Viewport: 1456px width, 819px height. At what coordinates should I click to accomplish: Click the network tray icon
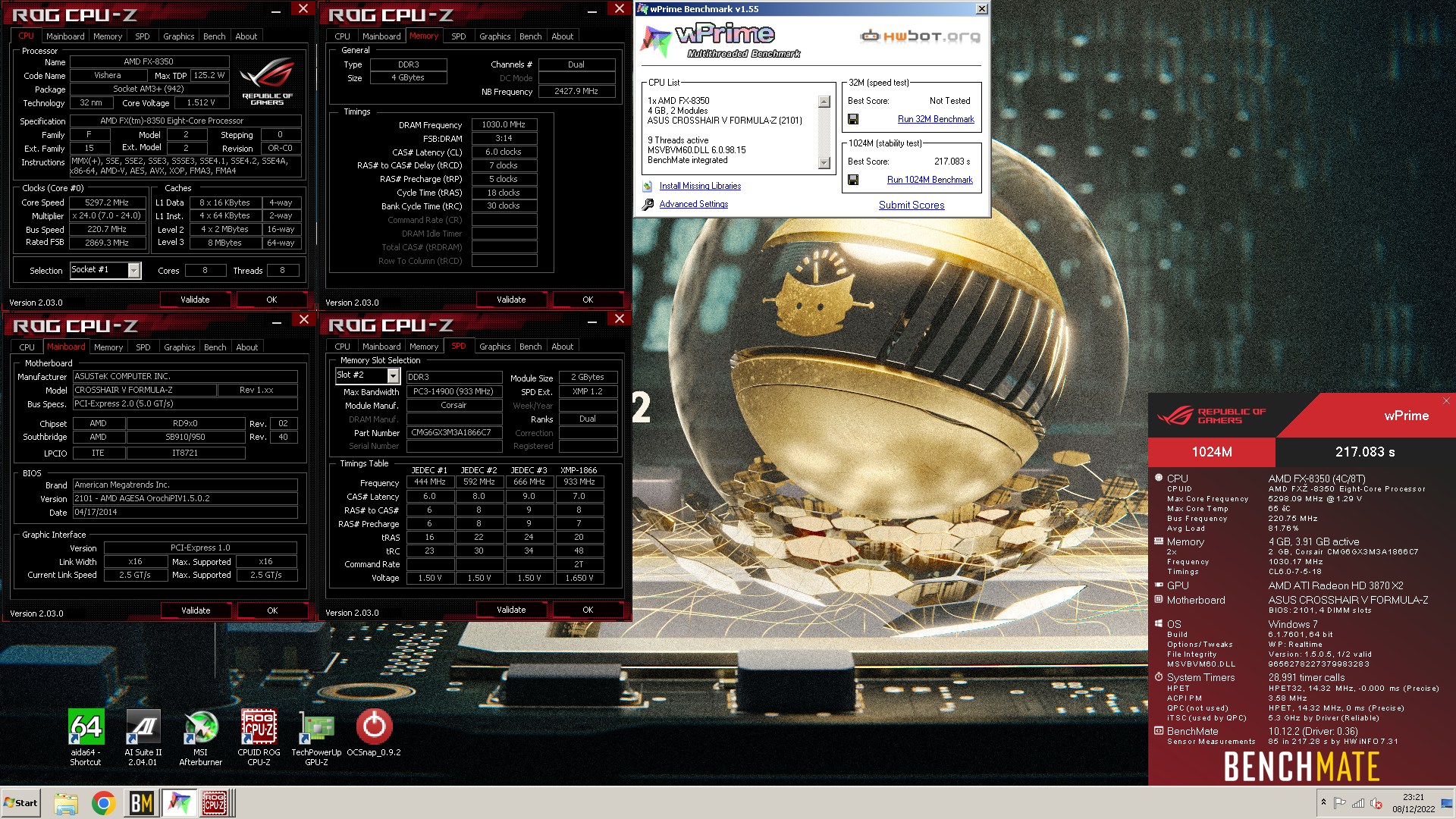1358,803
